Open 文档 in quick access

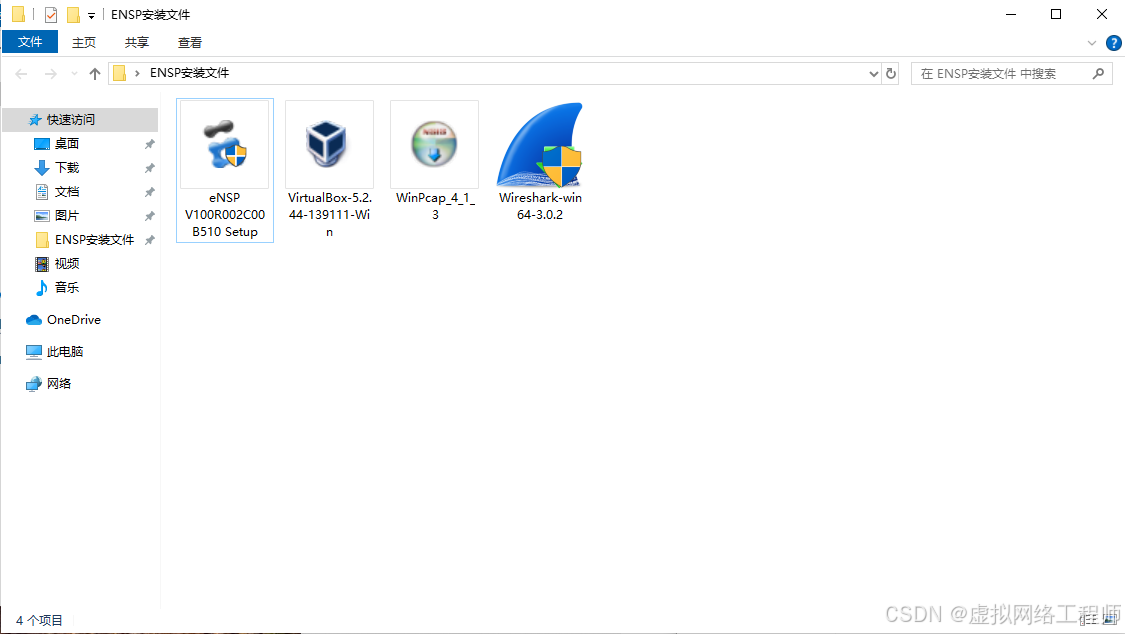click(x=67, y=192)
